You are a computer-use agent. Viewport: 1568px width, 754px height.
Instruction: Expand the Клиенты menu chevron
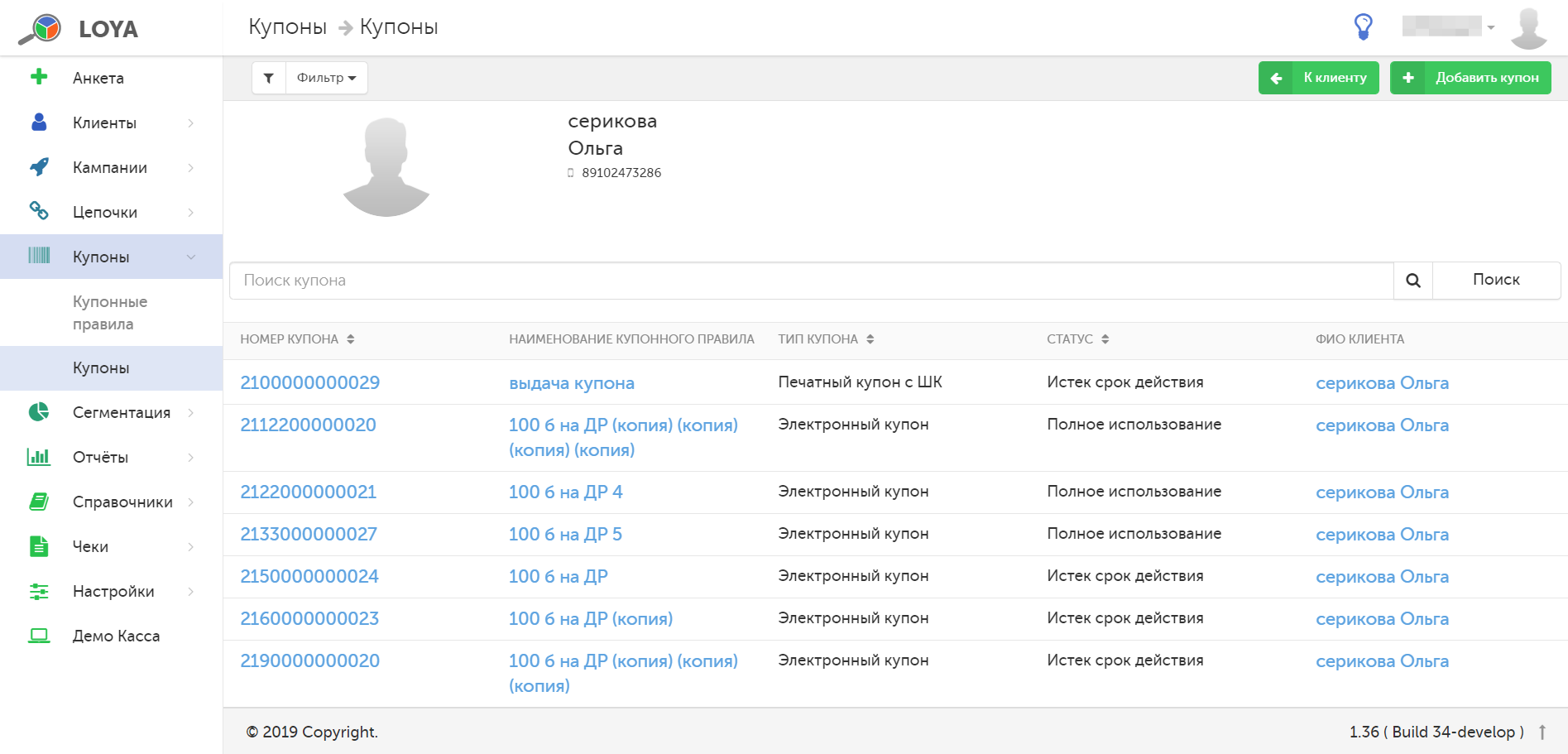tap(191, 122)
